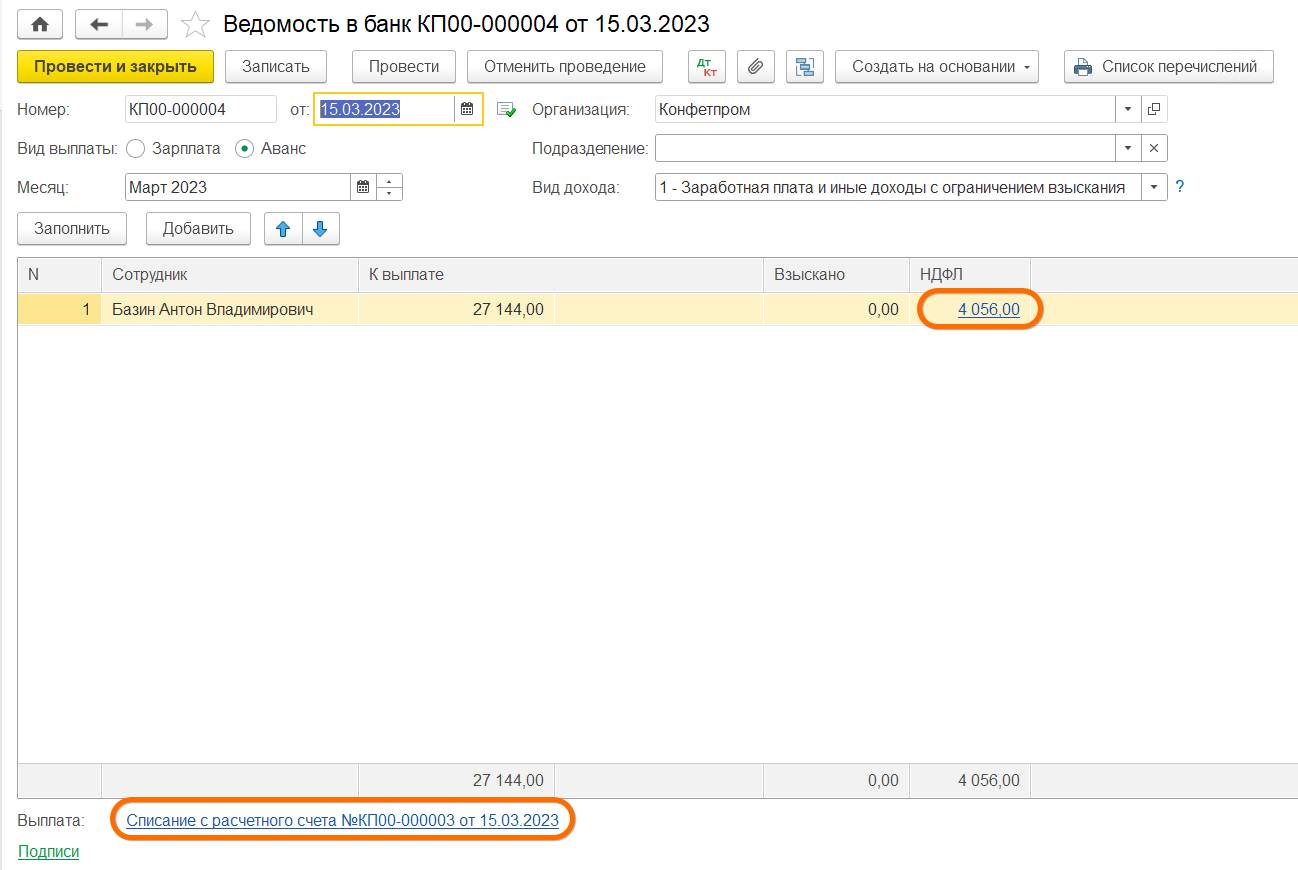The width and height of the screenshot is (1298, 870).
Task: Open document structure icon in toolbar
Action: [x=804, y=67]
